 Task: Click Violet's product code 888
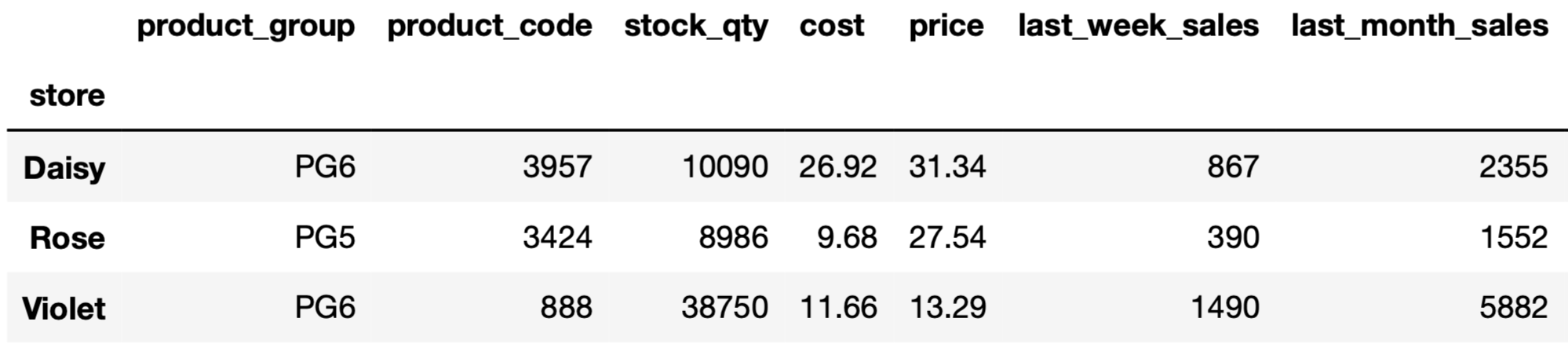[566, 307]
